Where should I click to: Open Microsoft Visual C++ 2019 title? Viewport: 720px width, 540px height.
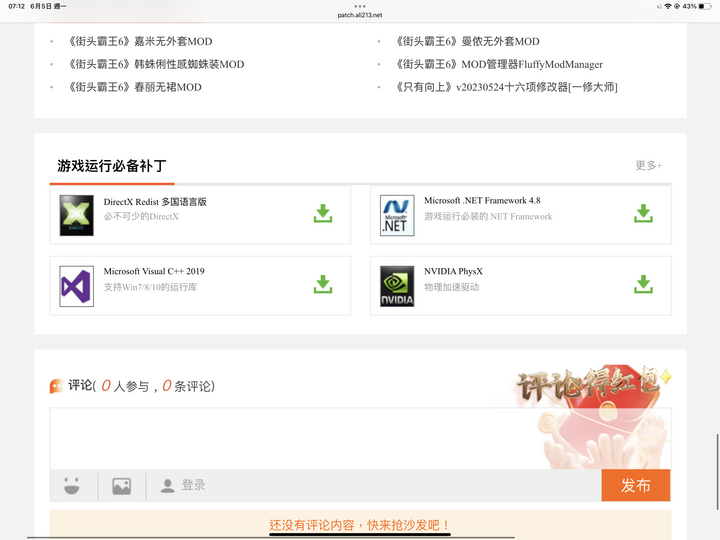click(x=154, y=271)
